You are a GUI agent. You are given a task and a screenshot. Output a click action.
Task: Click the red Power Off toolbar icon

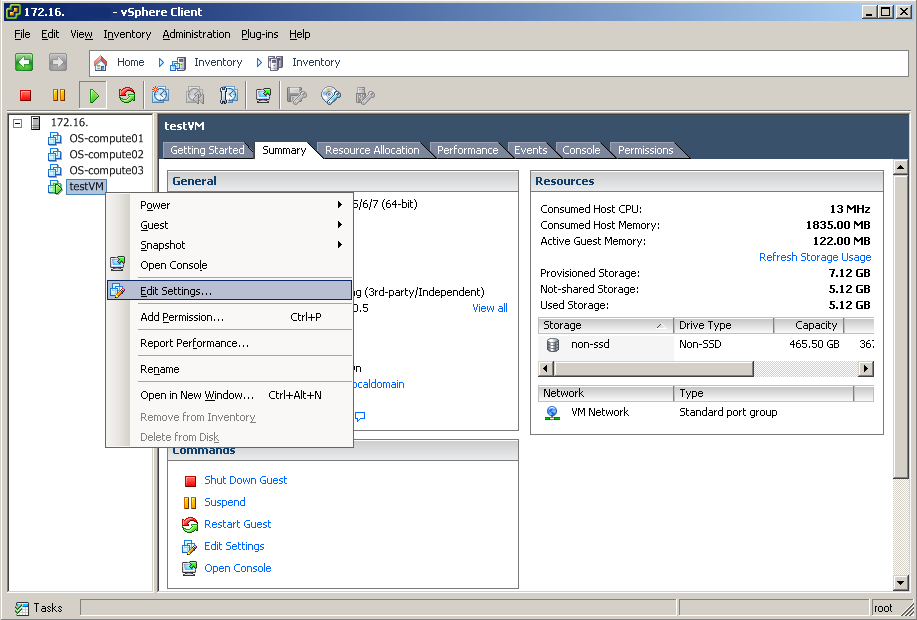[25, 95]
